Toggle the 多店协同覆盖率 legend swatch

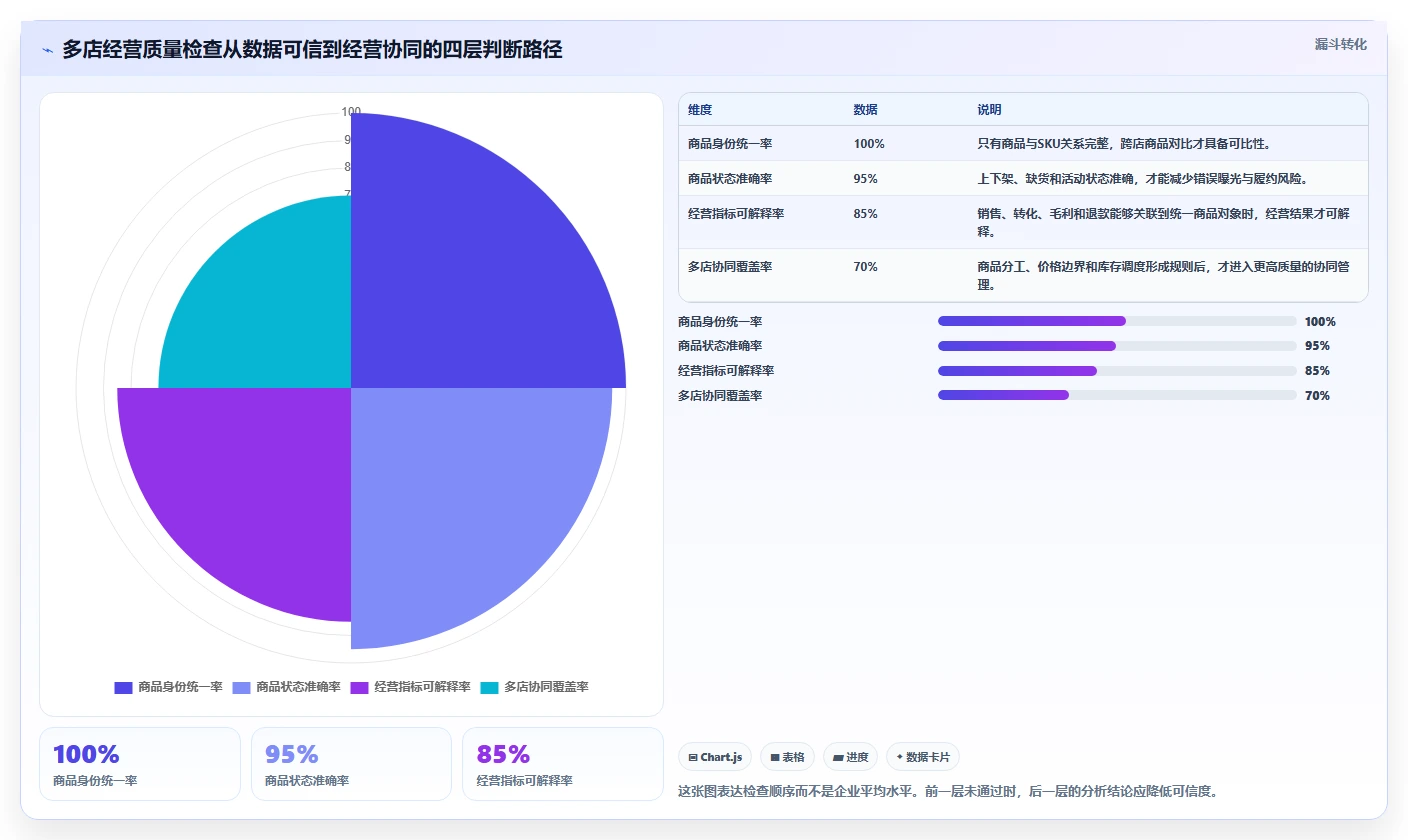(489, 688)
